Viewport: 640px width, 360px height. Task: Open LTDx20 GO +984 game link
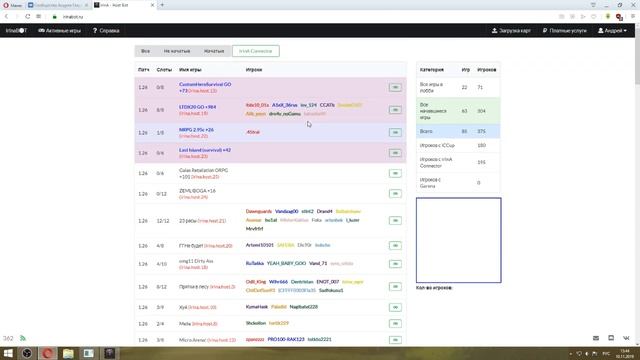pyautogui.click(x=198, y=107)
